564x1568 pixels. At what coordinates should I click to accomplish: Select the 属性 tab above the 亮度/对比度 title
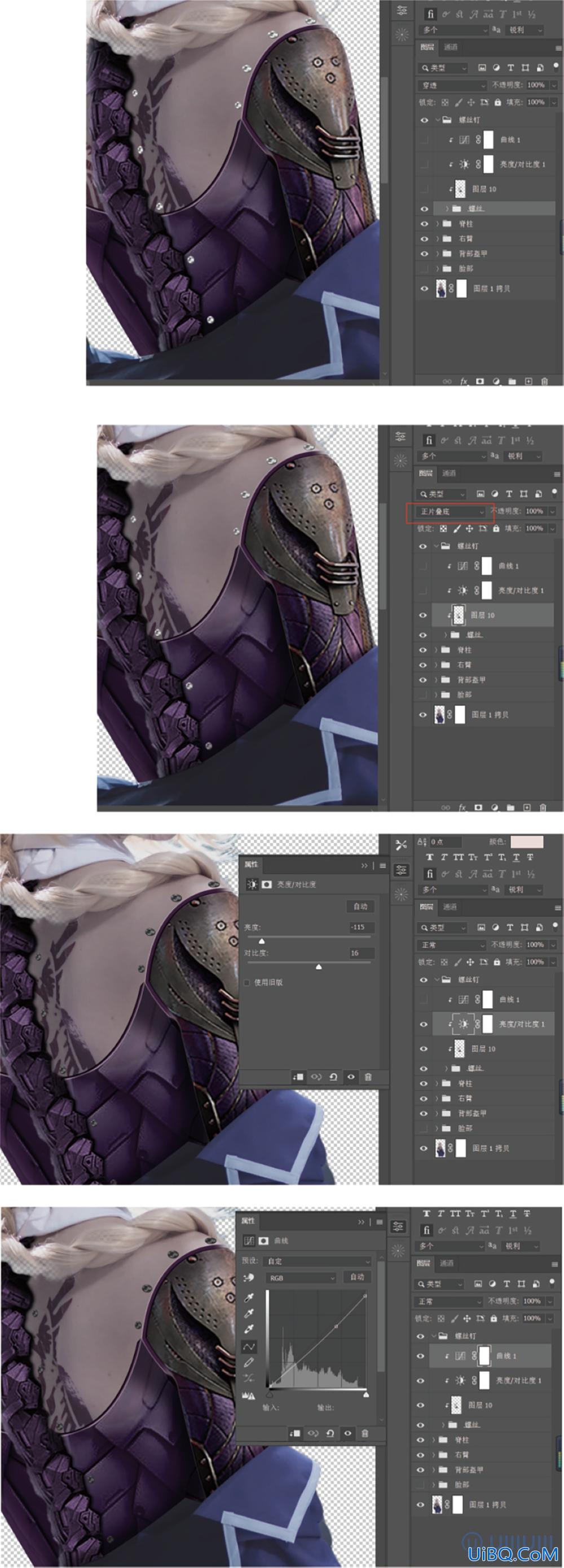tap(251, 865)
